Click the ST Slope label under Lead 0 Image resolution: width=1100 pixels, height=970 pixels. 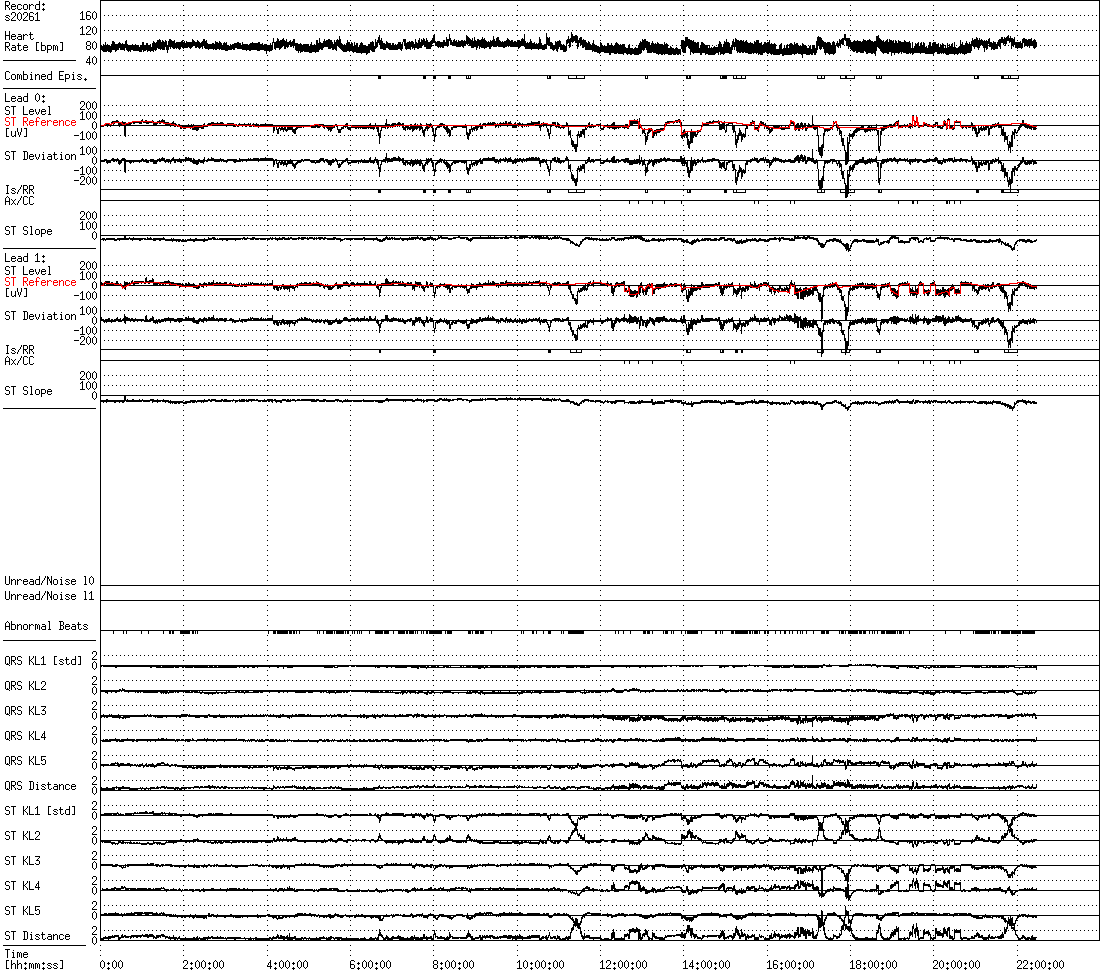28,231
